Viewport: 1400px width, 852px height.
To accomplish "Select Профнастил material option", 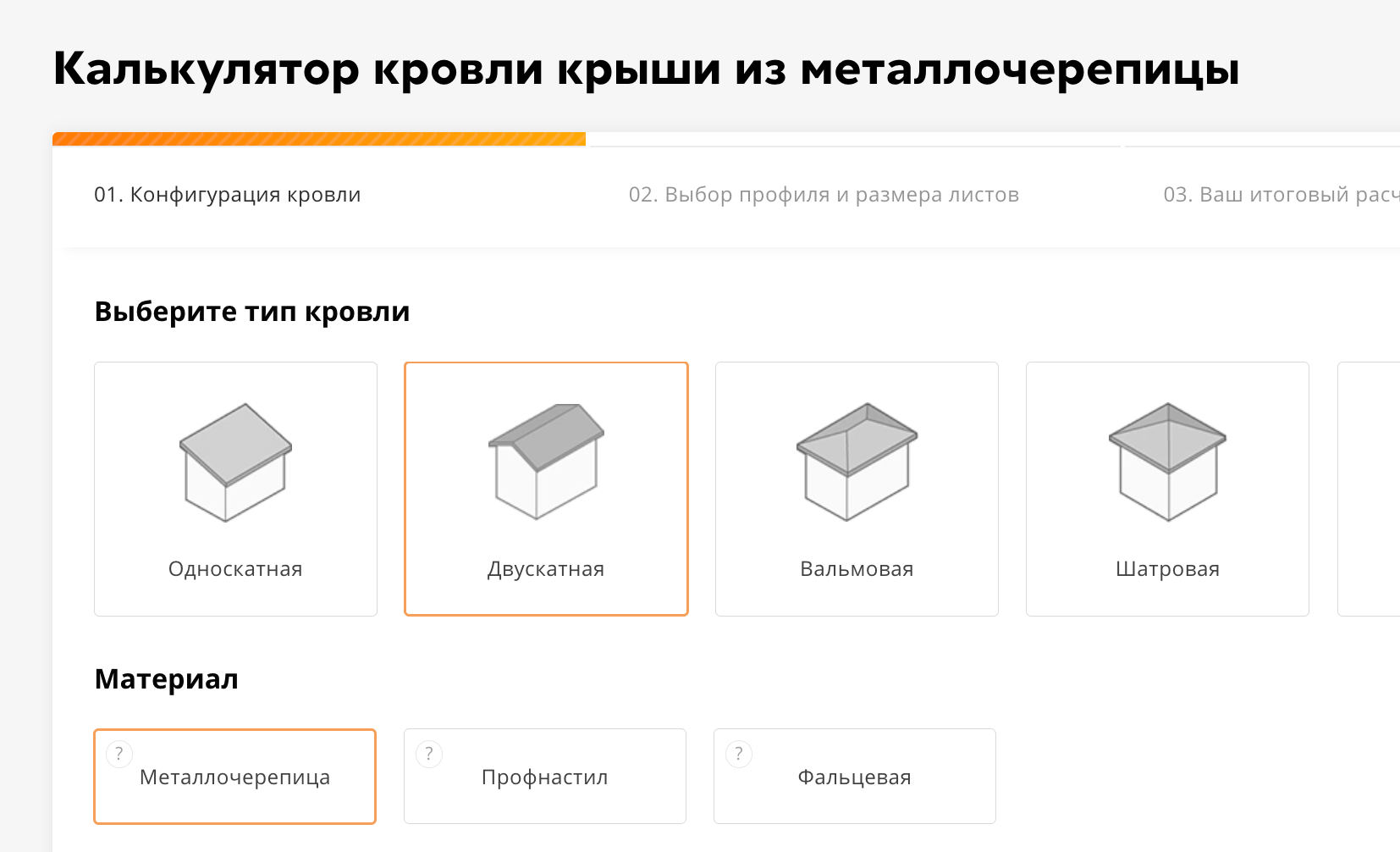I will (545, 777).
